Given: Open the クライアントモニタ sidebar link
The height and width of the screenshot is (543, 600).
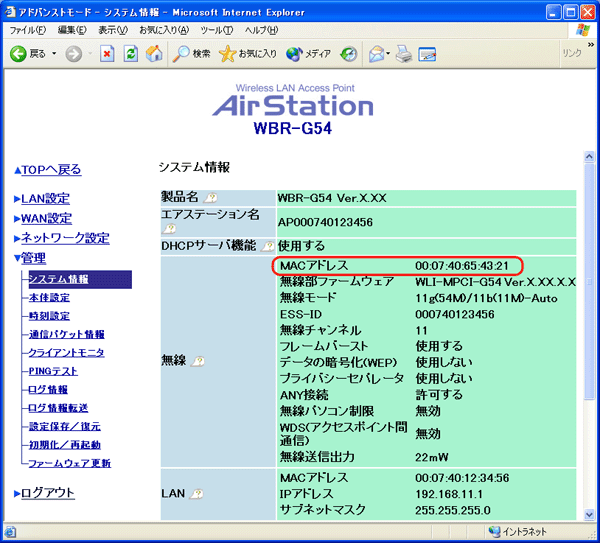Looking at the screenshot, I should [66, 353].
